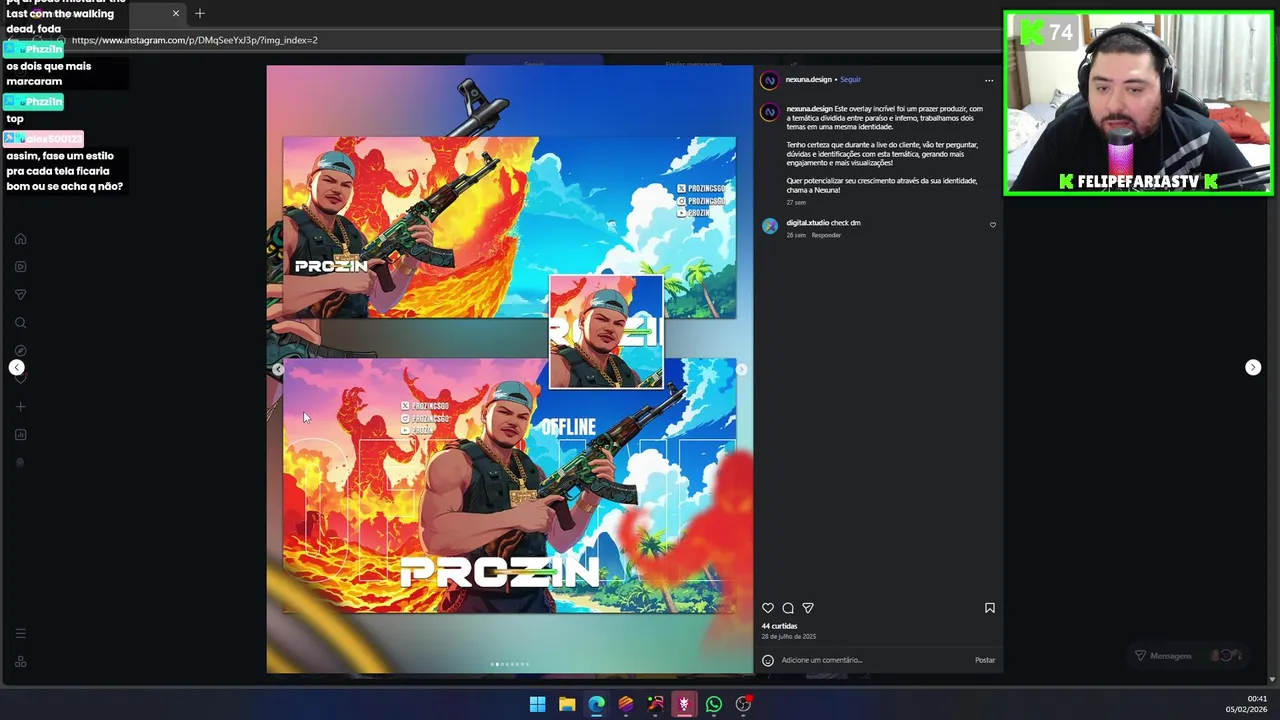
Task: Open Reels in the Instagram sidebar
Action: [x=20, y=267]
